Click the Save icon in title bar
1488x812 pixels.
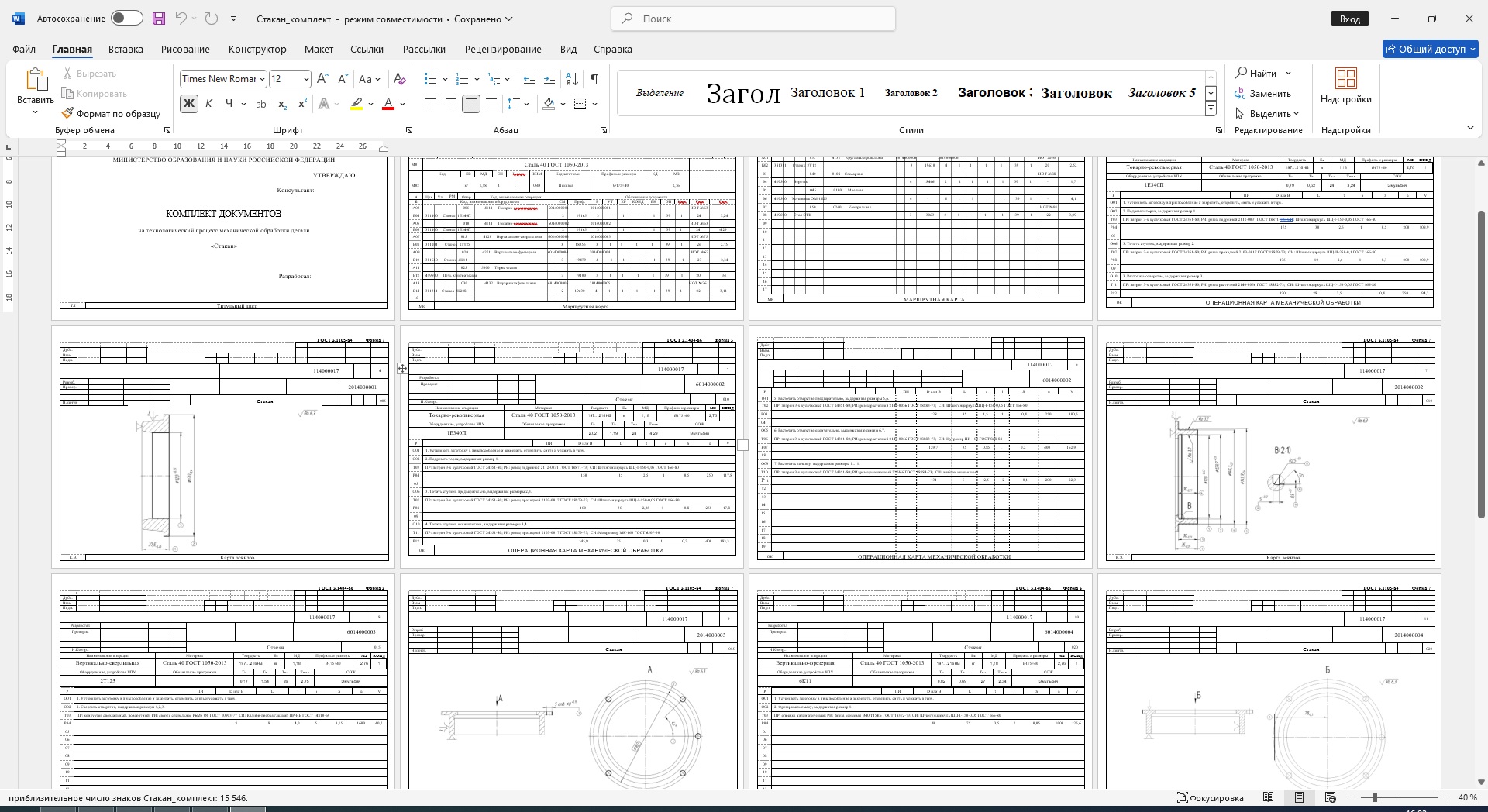point(159,19)
